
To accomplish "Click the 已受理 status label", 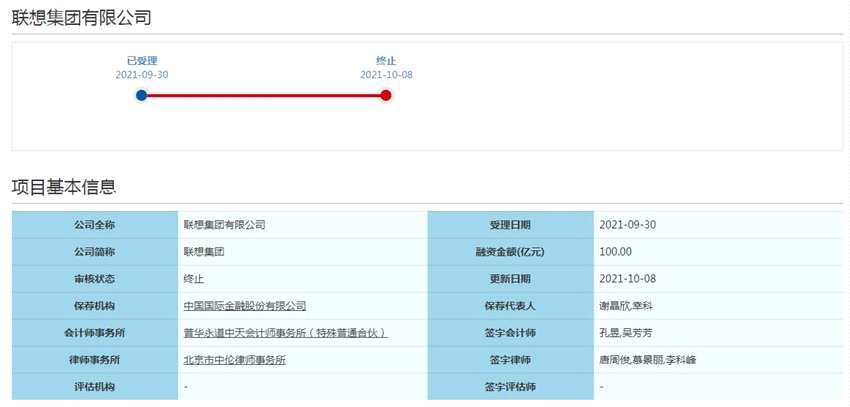I will 142,61.
